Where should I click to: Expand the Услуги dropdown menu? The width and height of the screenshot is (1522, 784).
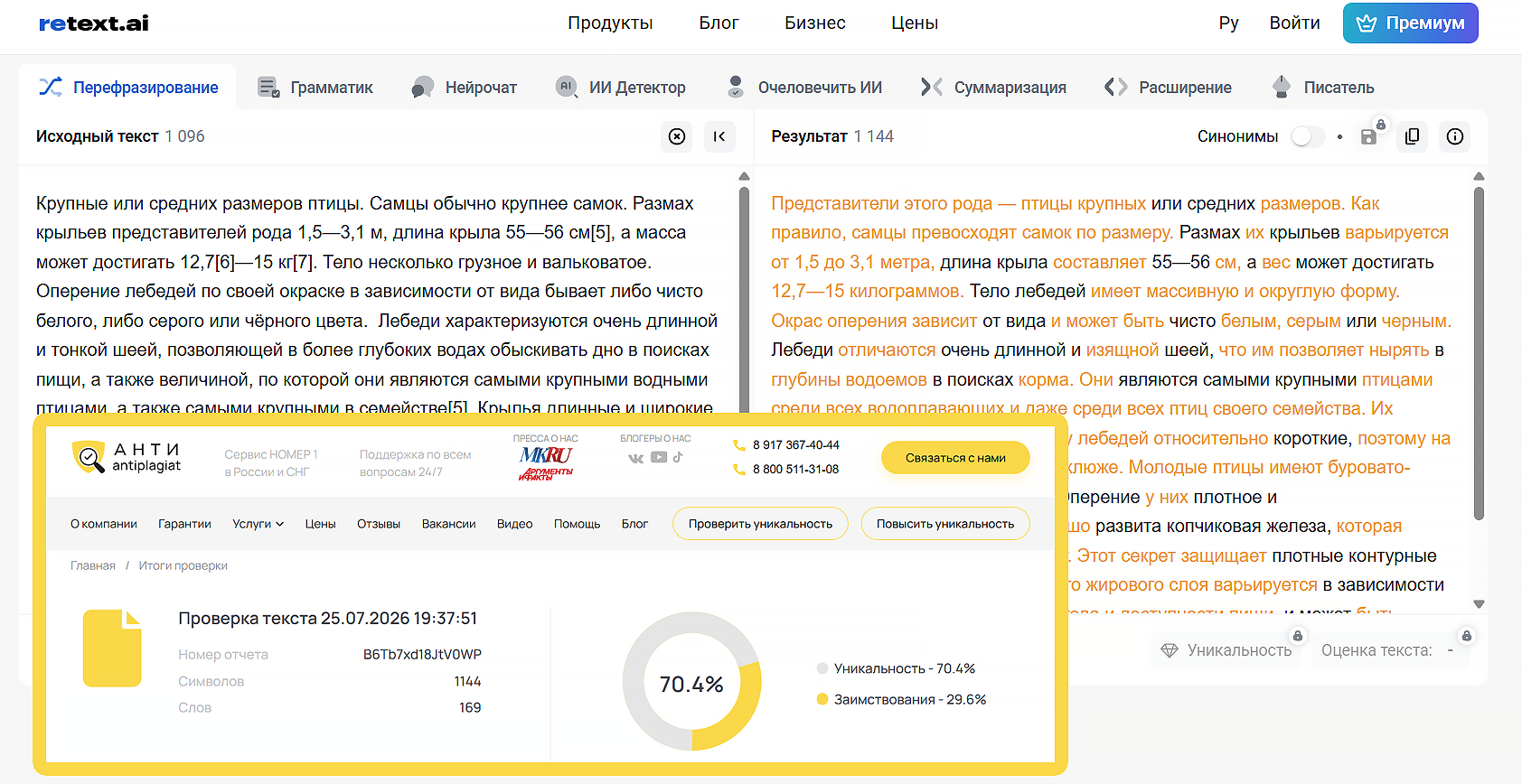click(258, 524)
